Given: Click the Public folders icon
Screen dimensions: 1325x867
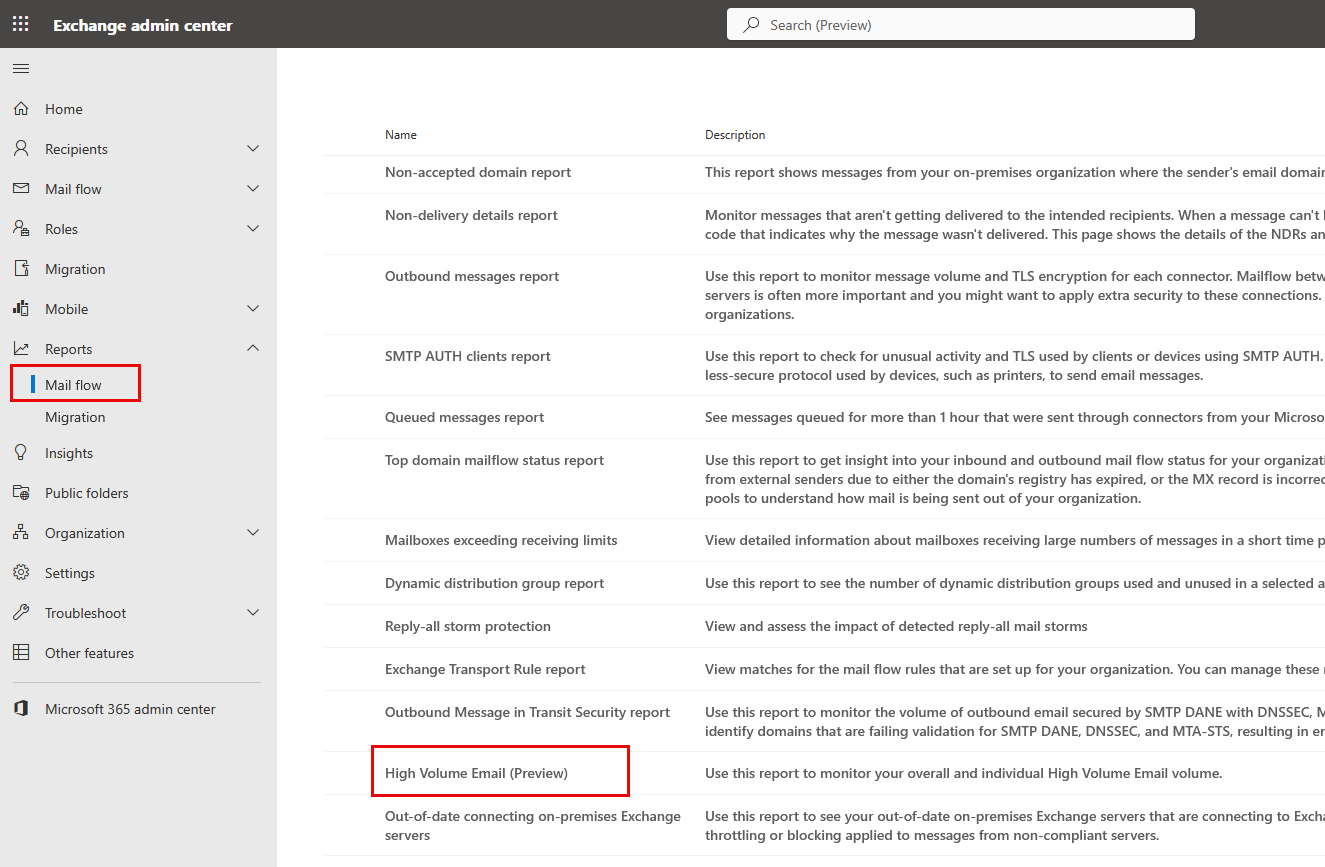Looking at the screenshot, I should tap(21, 493).
